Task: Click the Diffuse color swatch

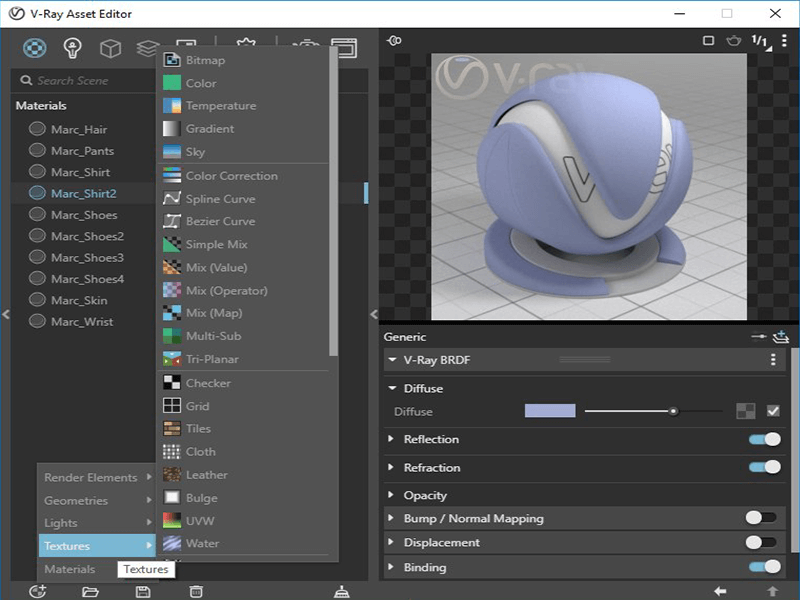Action: 550,411
